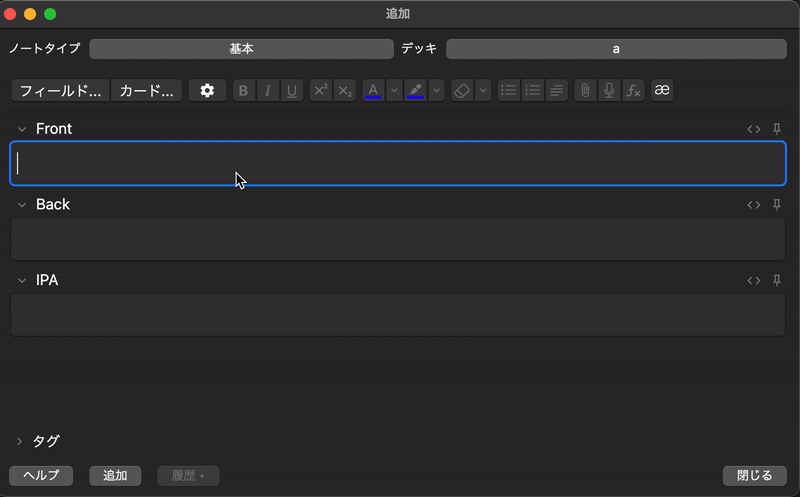The width and height of the screenshot is (800, 497).
Task: Start audio recording with microphone icon
Action: click(608, 90)
